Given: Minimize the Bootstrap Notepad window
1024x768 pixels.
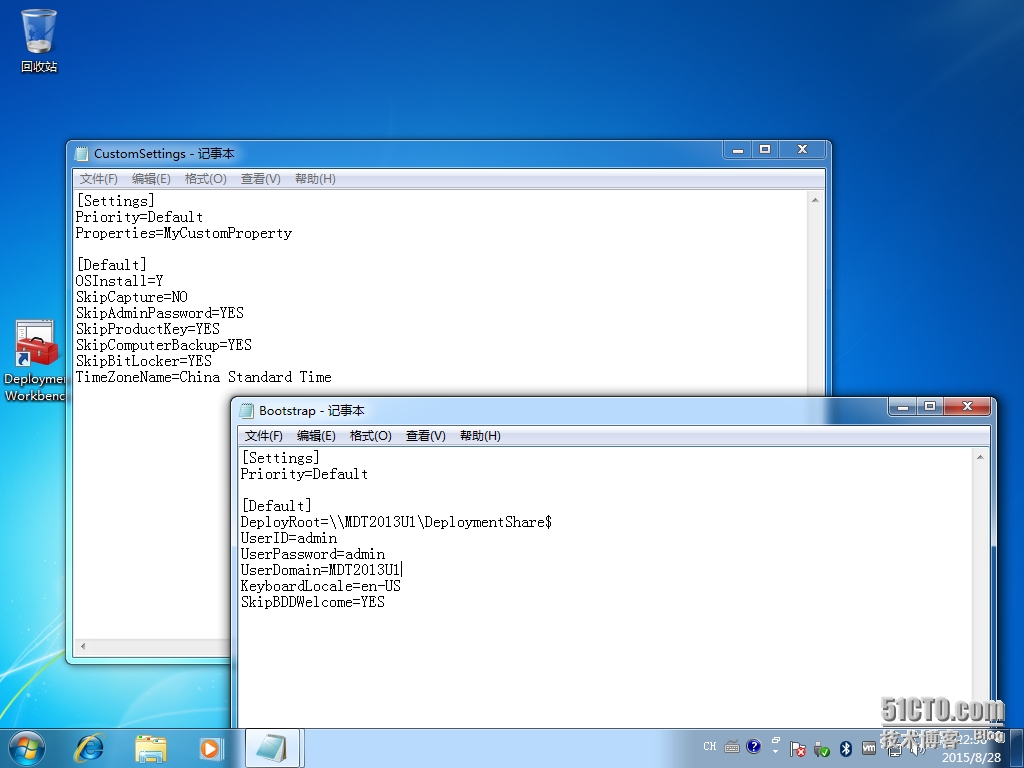Looking at the screenshot, I should tap(903, 407).
